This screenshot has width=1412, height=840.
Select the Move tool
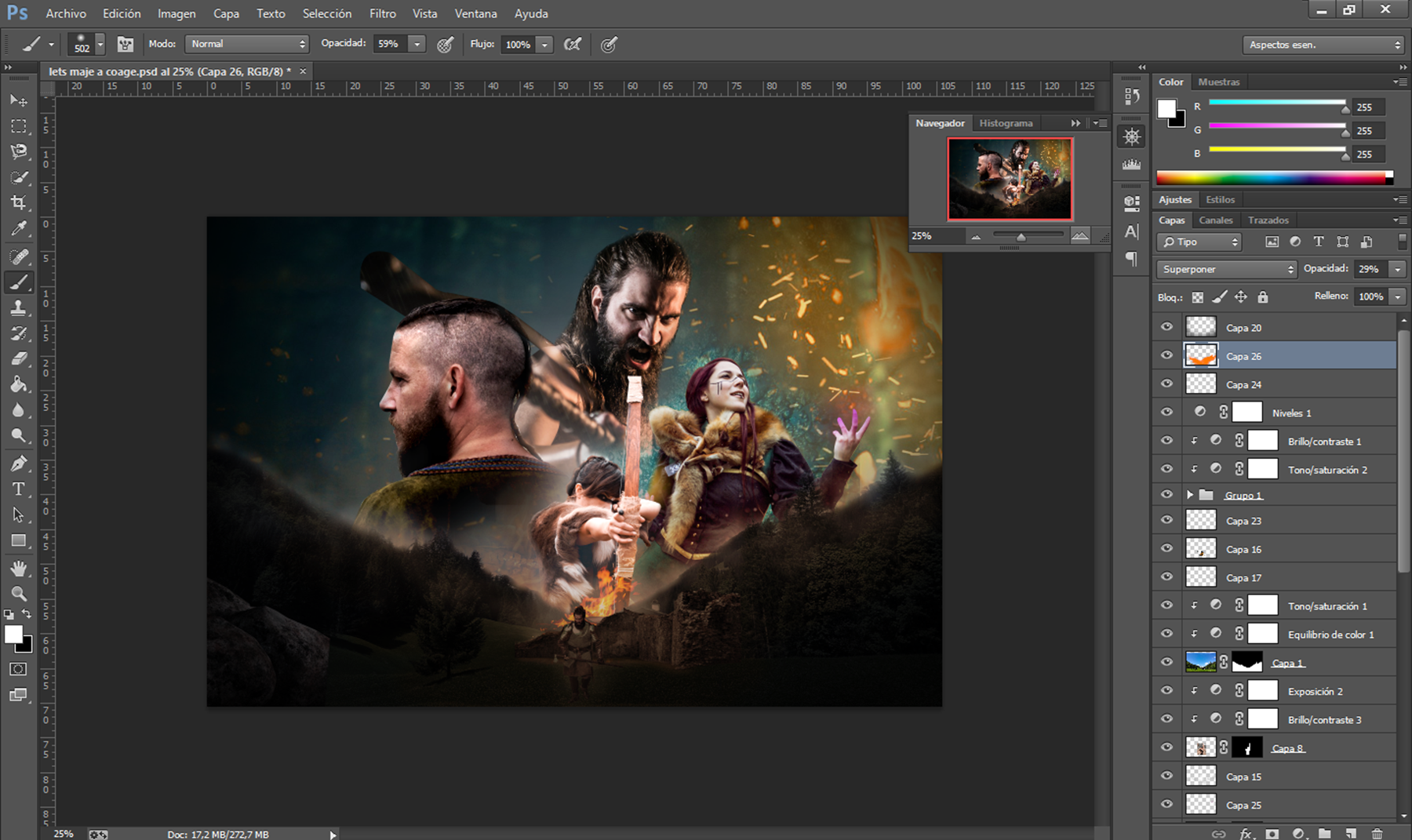tap(19, 100)
